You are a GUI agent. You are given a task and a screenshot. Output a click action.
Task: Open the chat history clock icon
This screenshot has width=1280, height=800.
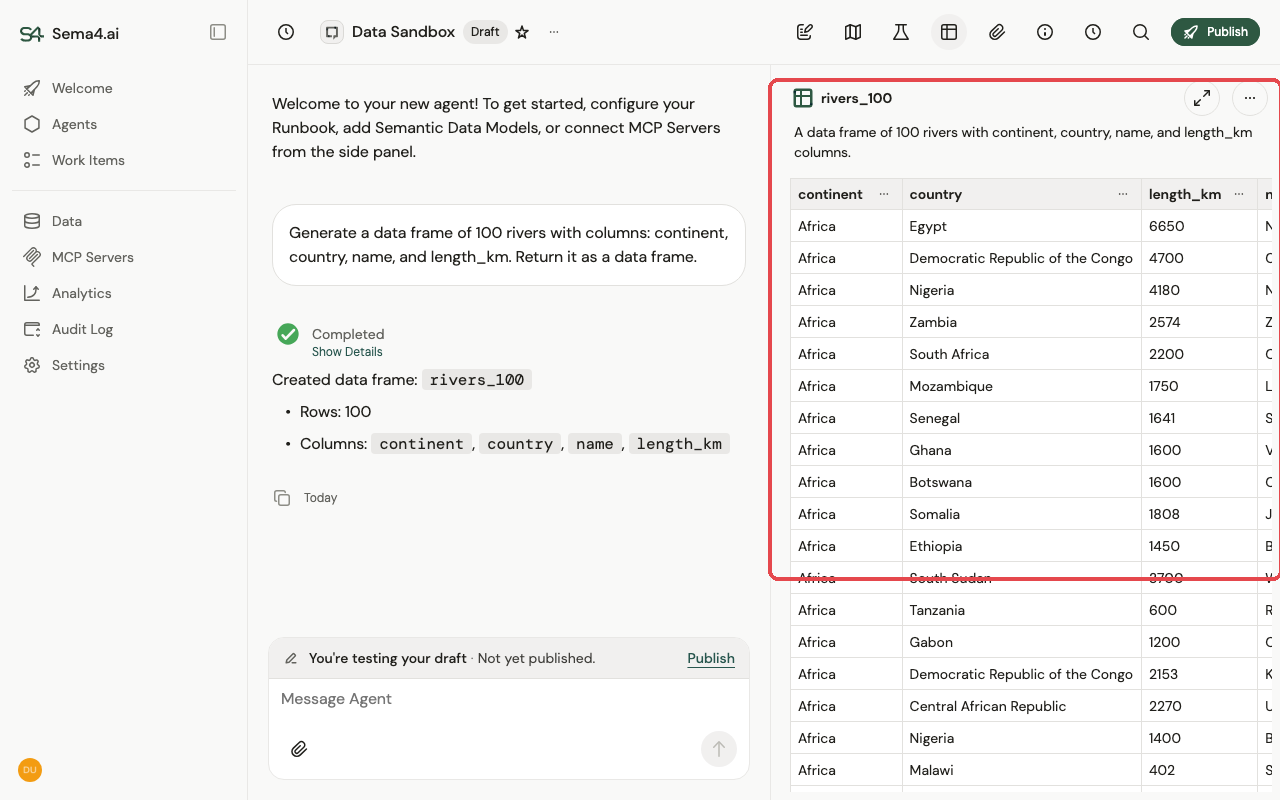pyautogui.click(x=286, y=32)
